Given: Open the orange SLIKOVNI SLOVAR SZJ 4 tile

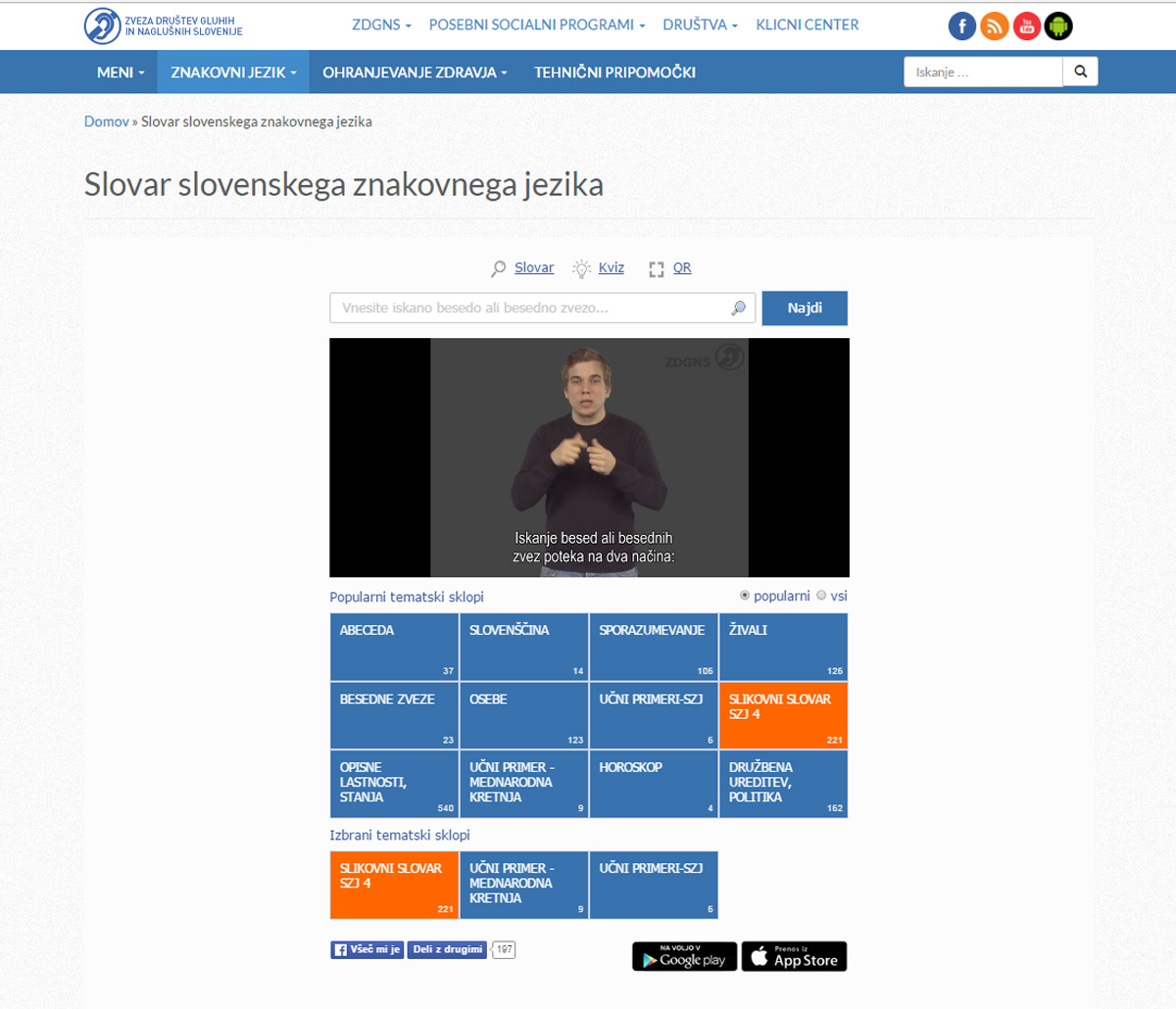Looking at the screenshot, I should point(783,715).
